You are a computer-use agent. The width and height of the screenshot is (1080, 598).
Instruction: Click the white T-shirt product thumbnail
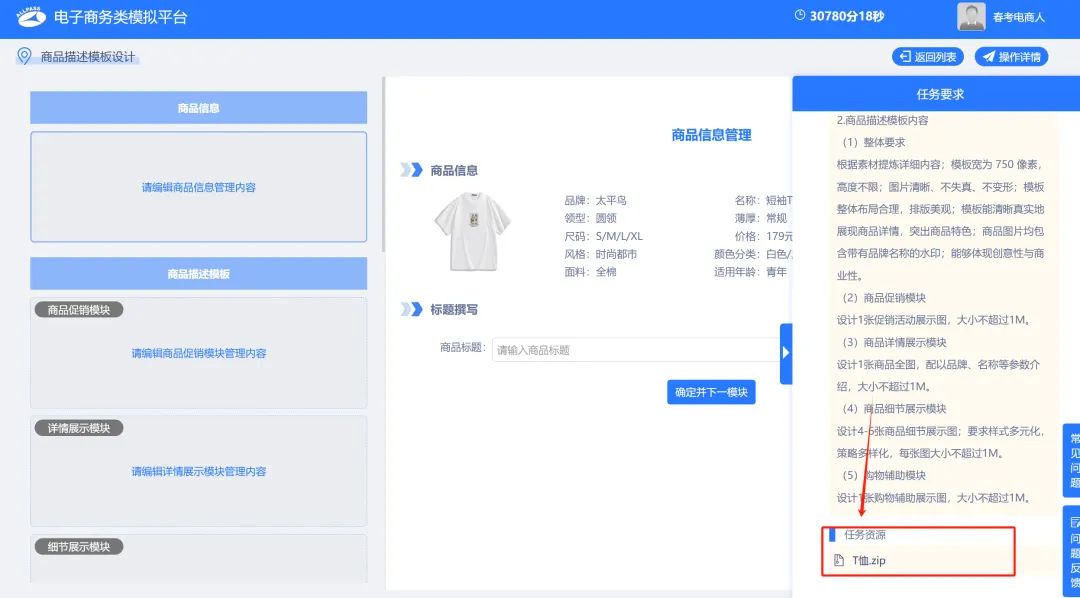tap(472, 231)
